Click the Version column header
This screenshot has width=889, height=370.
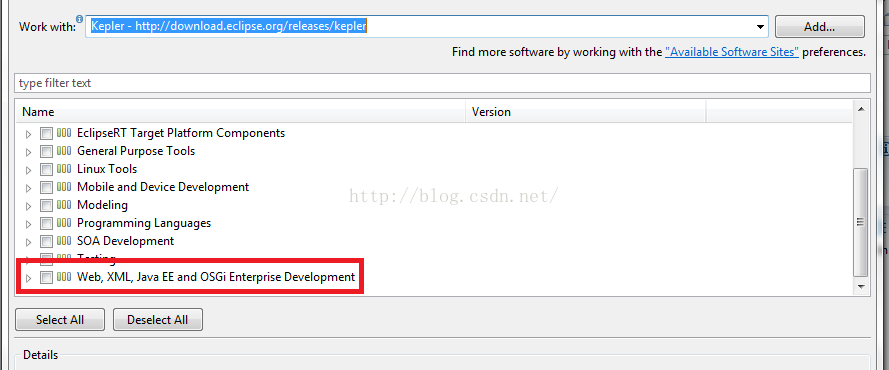pos(586,112)
